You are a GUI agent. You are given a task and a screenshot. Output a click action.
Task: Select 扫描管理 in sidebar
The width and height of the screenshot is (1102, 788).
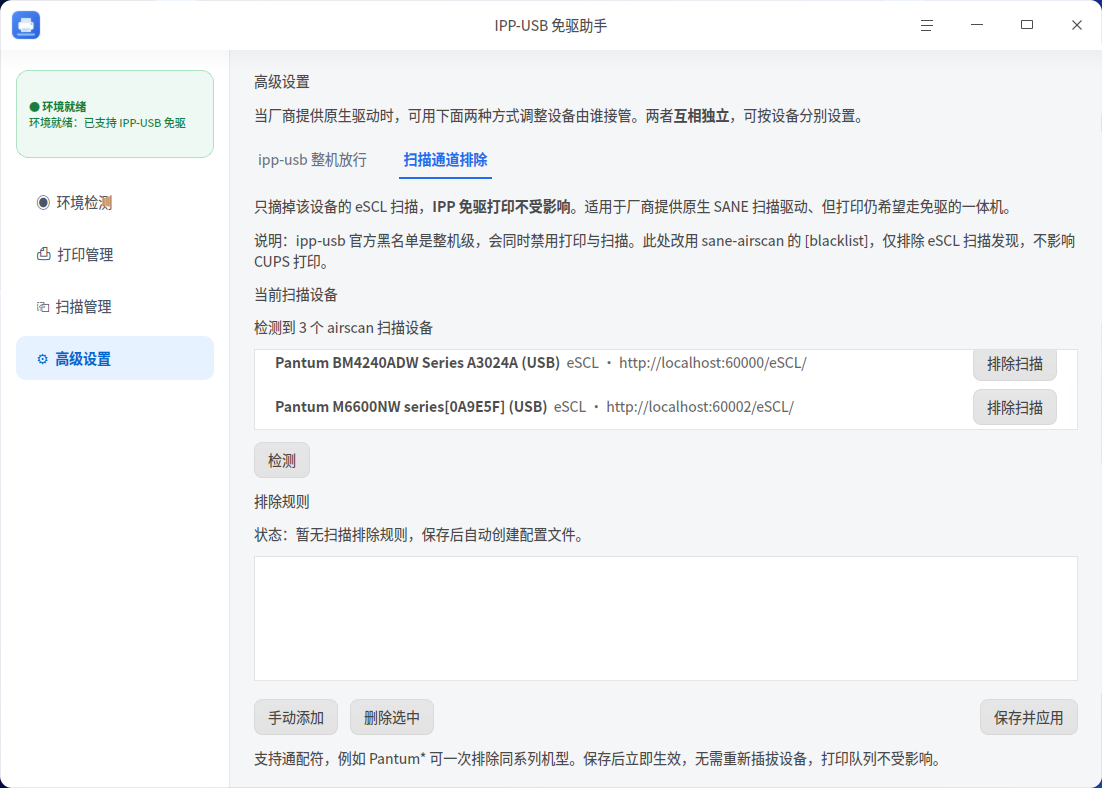[x=115, y=306]
